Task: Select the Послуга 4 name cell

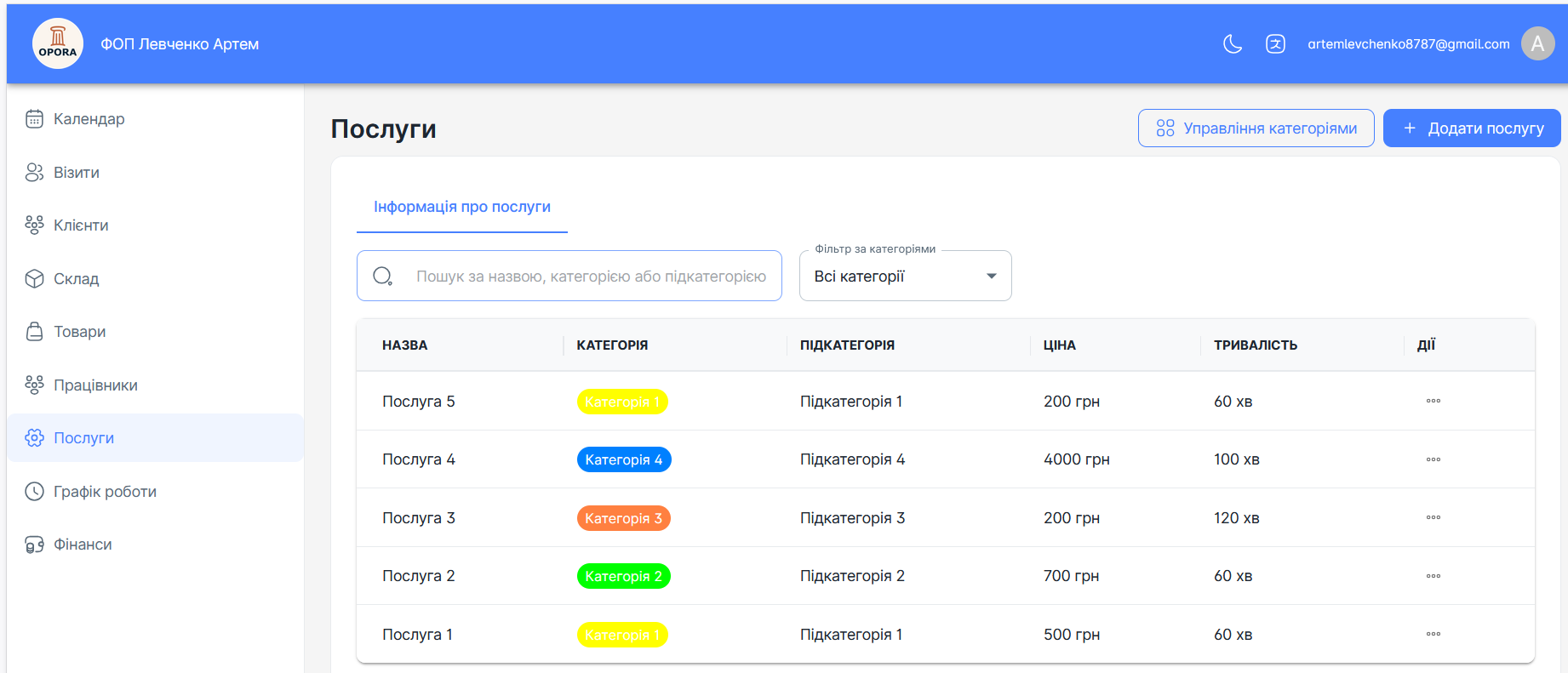Action: point(419,459)
